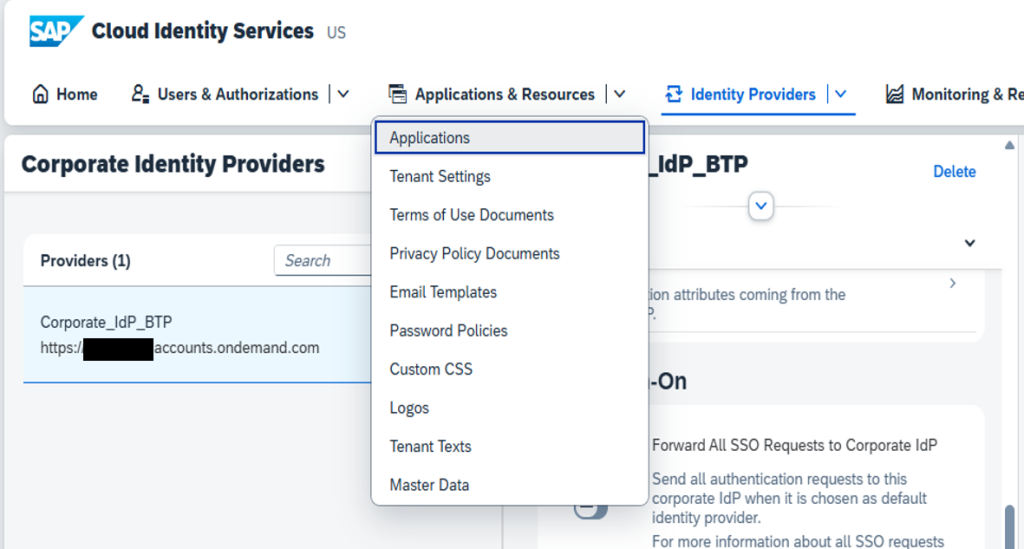Click the Monitoring & Reporting chart icon

point(894,94)
